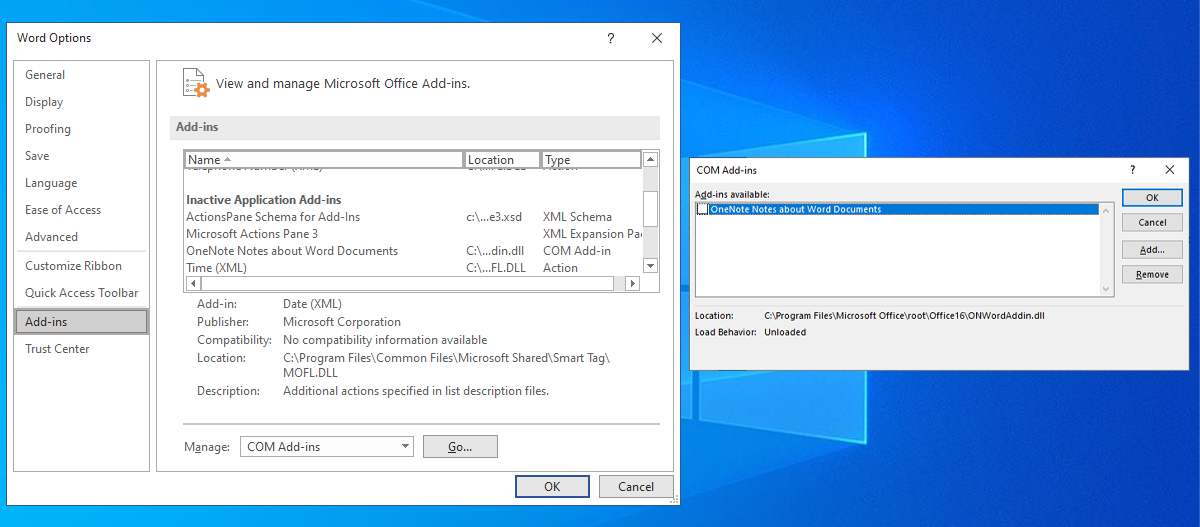The image size is (1200, 527).
Task: Click right arrow of horizontal scrollbar
Action: point(632,284)
